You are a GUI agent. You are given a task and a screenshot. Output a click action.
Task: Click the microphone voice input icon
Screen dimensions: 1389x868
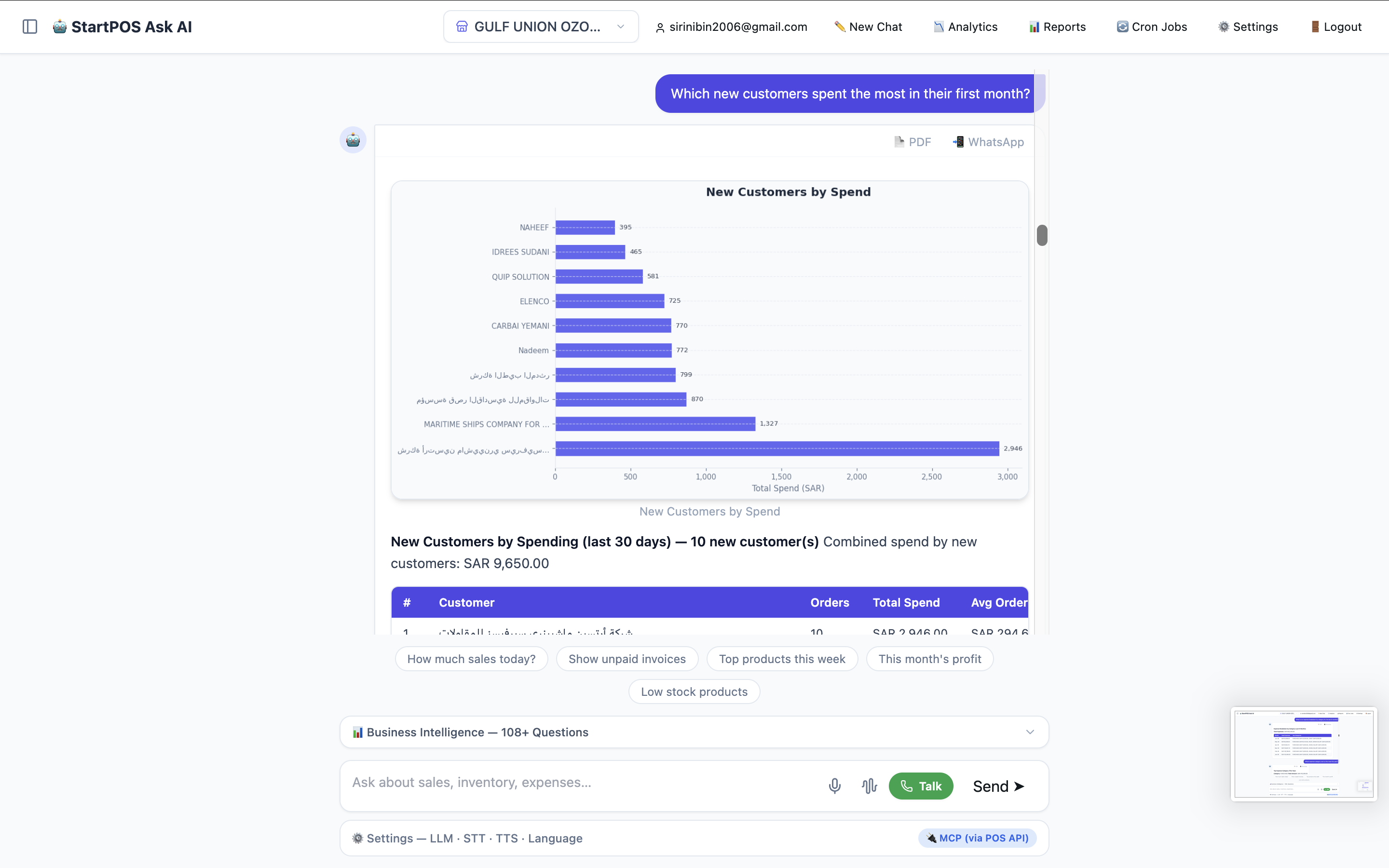point(834,786)
